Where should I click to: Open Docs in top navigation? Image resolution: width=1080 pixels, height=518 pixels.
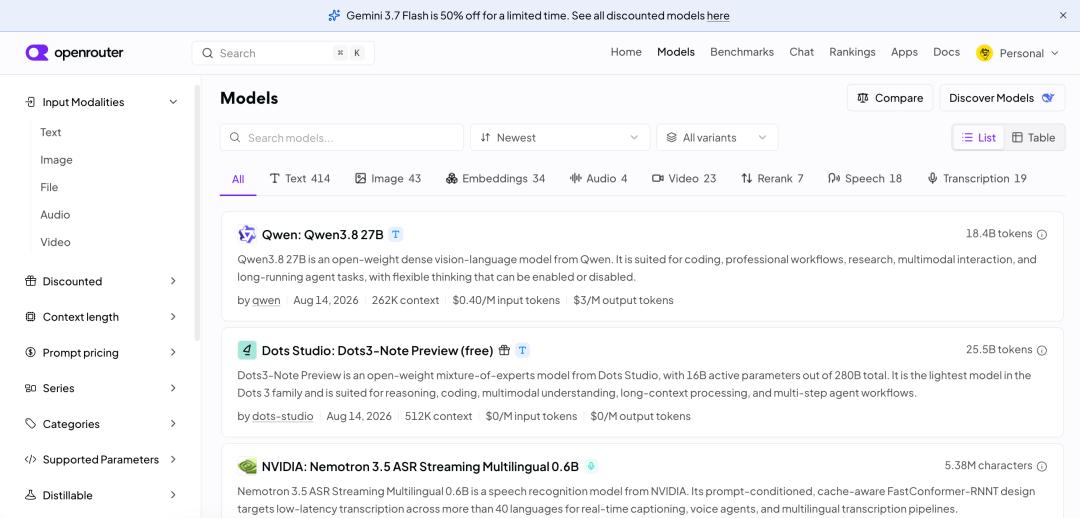point(946,52)
